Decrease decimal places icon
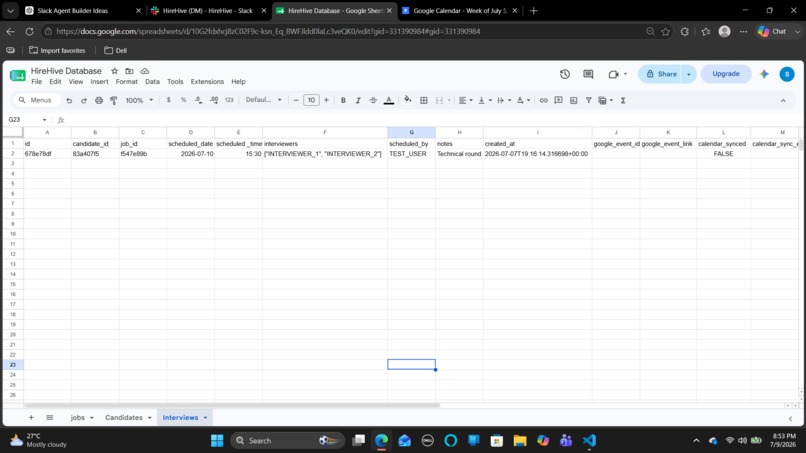 click(198, 100)
